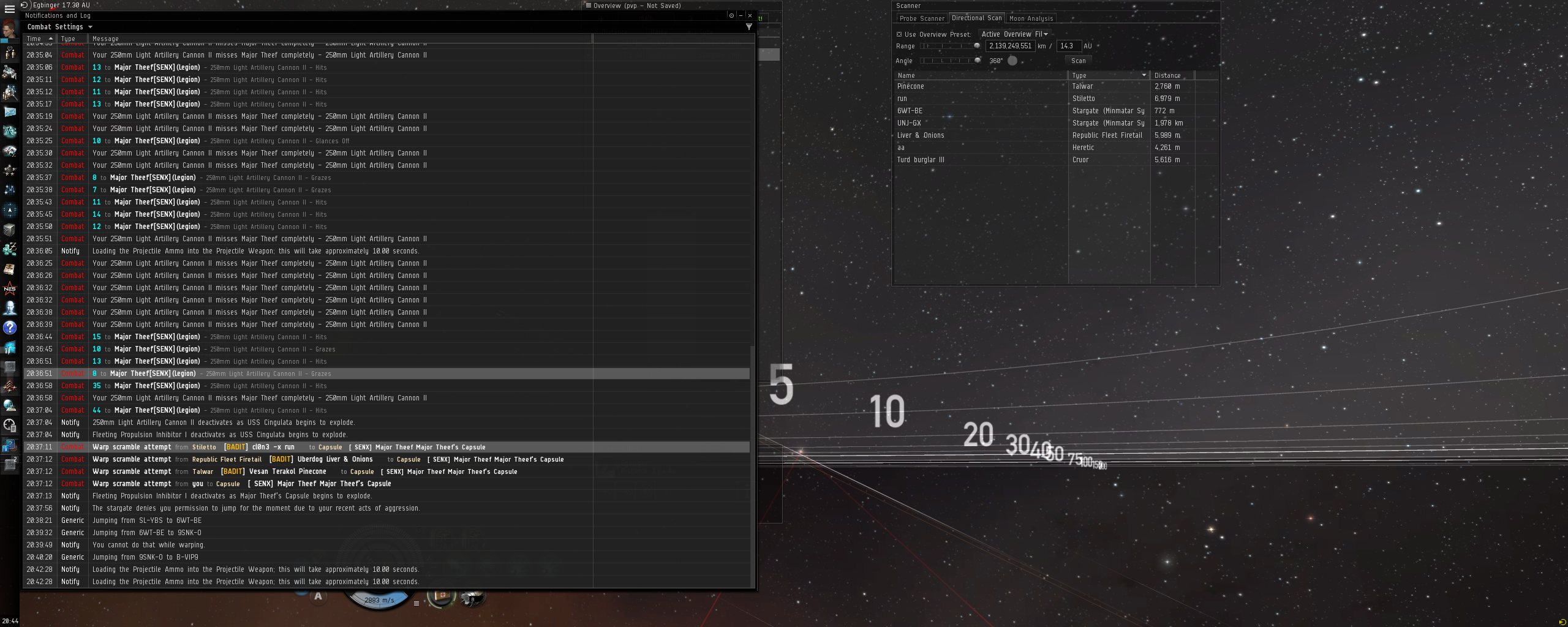Toggle the autopilot A button

(x=318, y=596)
